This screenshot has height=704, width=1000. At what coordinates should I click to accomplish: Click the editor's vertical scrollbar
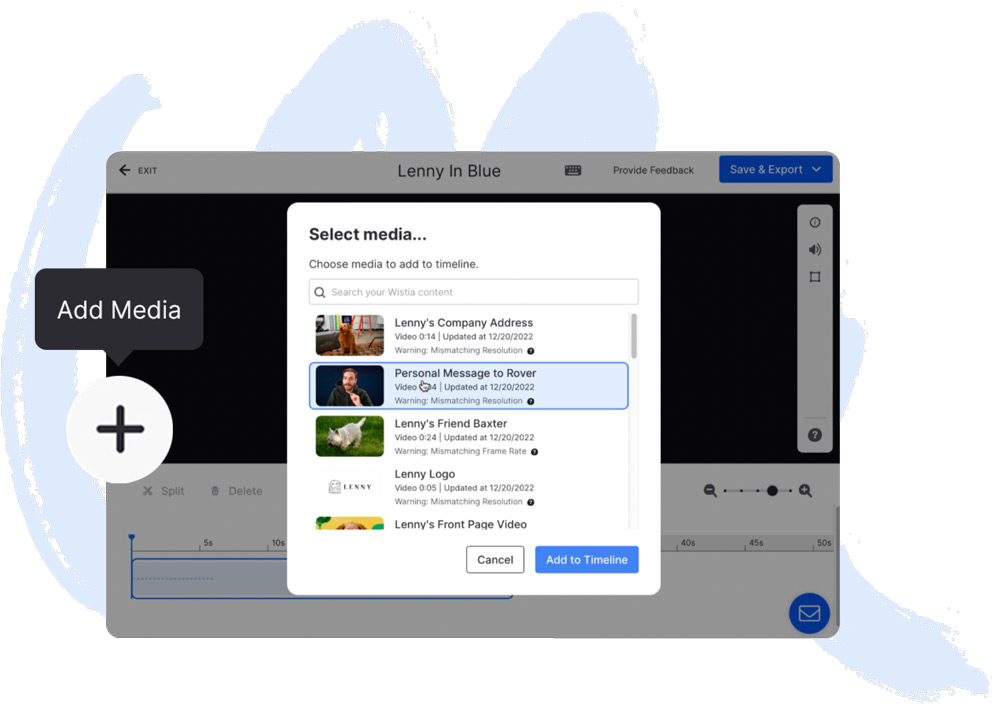coord(837,568)
